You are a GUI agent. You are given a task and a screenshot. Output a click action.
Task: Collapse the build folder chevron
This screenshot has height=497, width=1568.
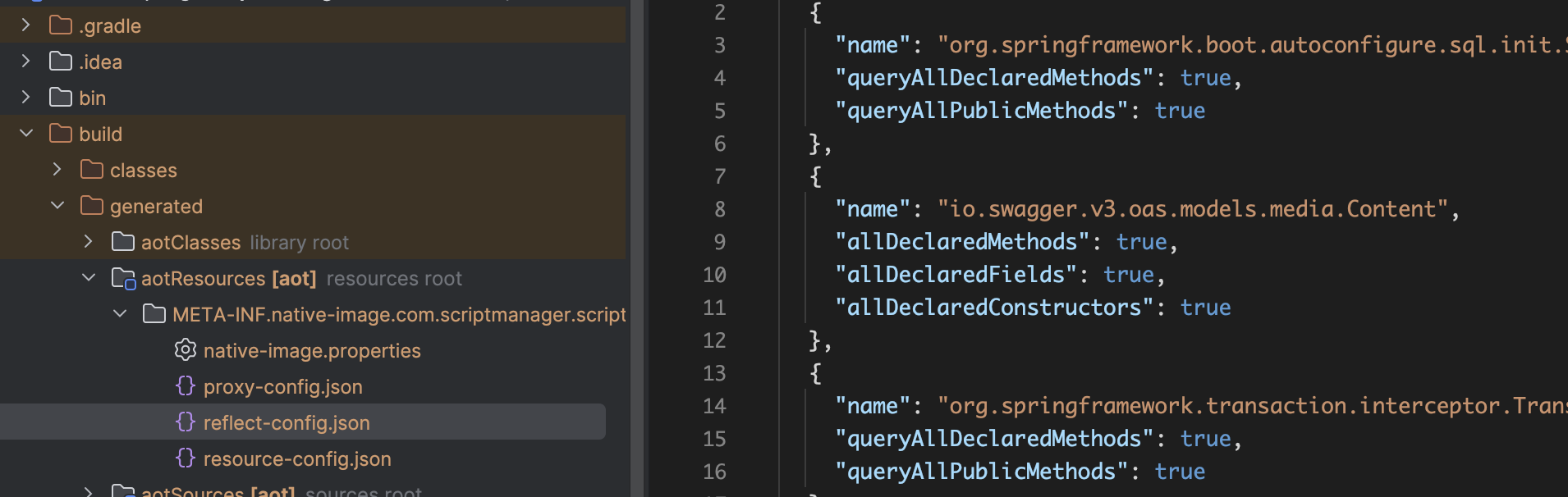(25, 134)
